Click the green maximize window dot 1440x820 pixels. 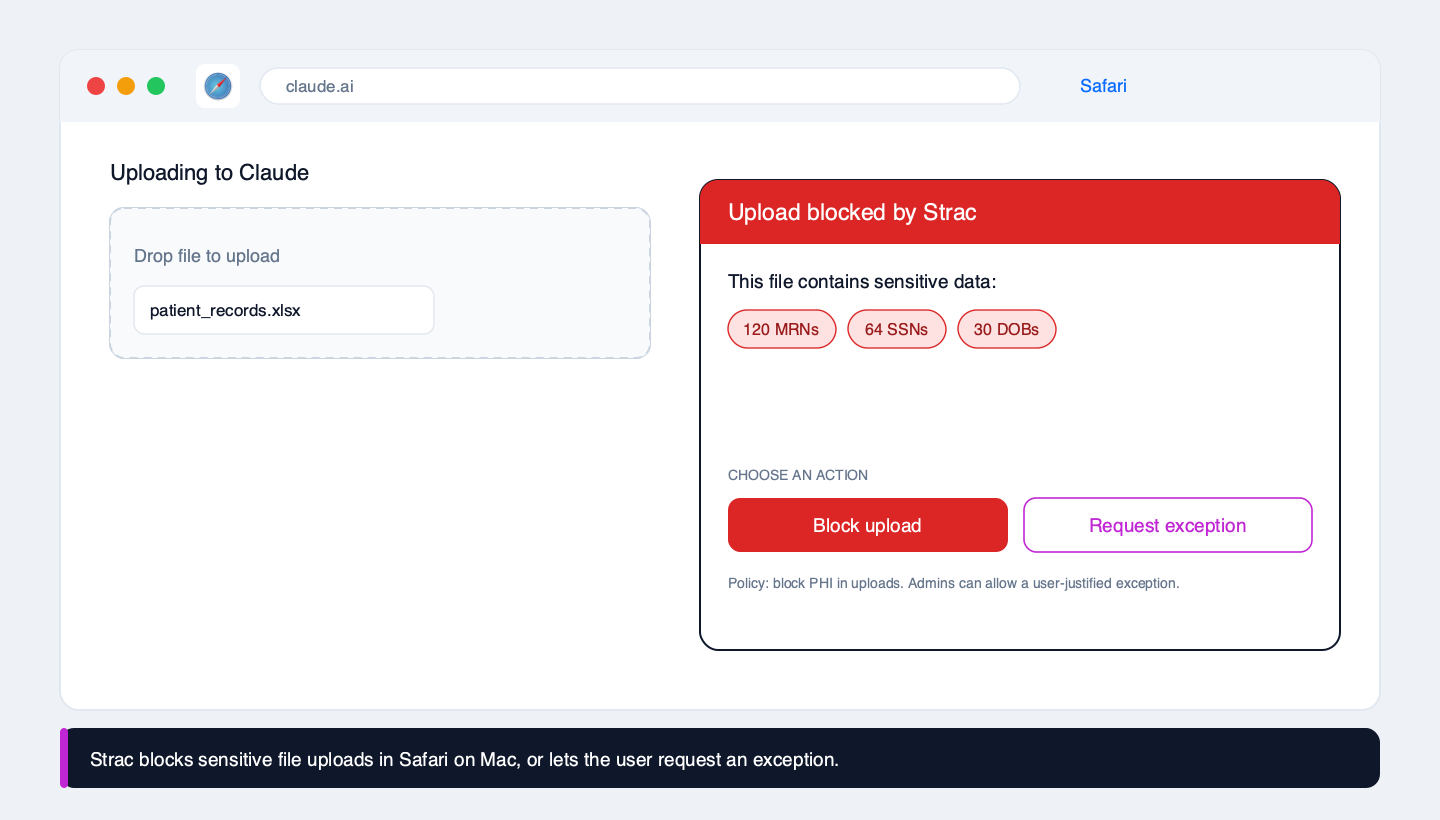(156, 86)
